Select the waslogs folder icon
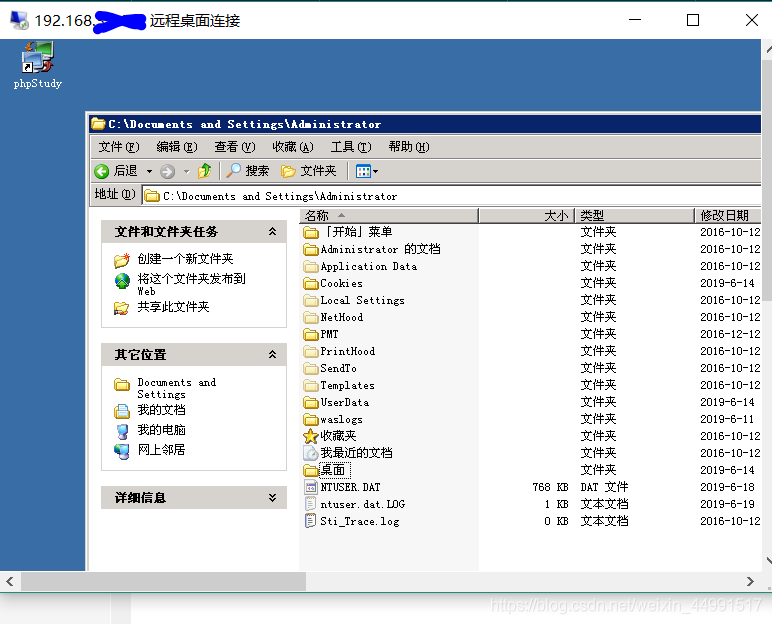The height and width of the screenshot is (624, 772). [x=311, y=419]
